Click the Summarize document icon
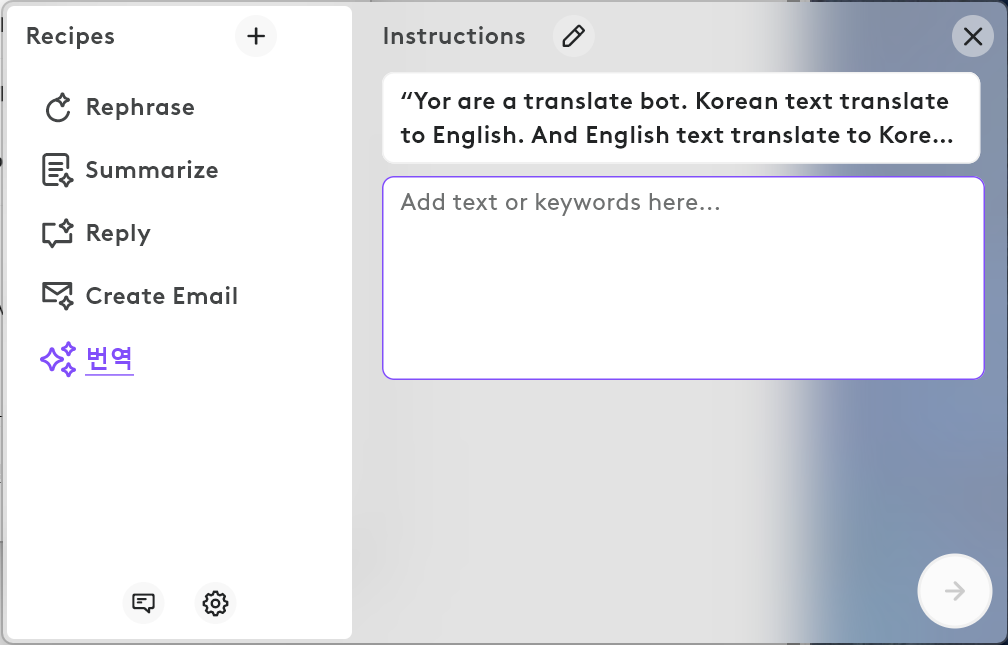Screen dimensions: 1008x645 (x=57, y=170)
